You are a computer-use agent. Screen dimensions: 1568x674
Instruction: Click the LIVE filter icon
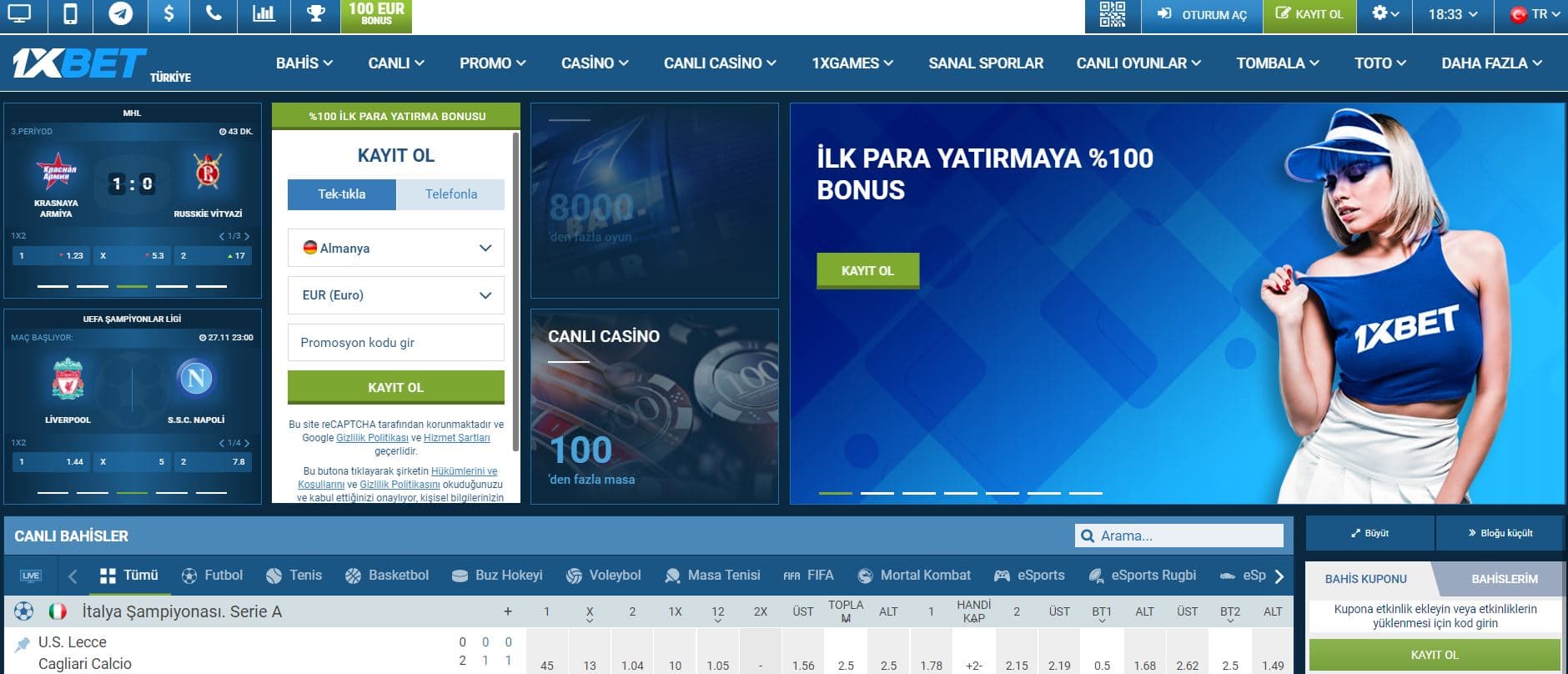point(31,576)
